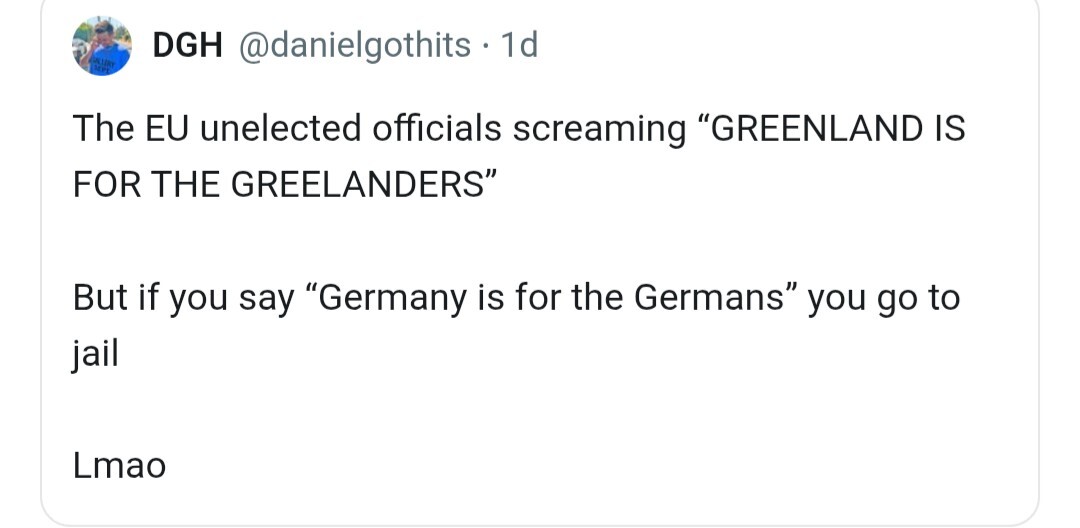The width and height of the screenshot is (1080, 528).
Task: Click the word "Germans" in the post
Action: coord(714,298)
